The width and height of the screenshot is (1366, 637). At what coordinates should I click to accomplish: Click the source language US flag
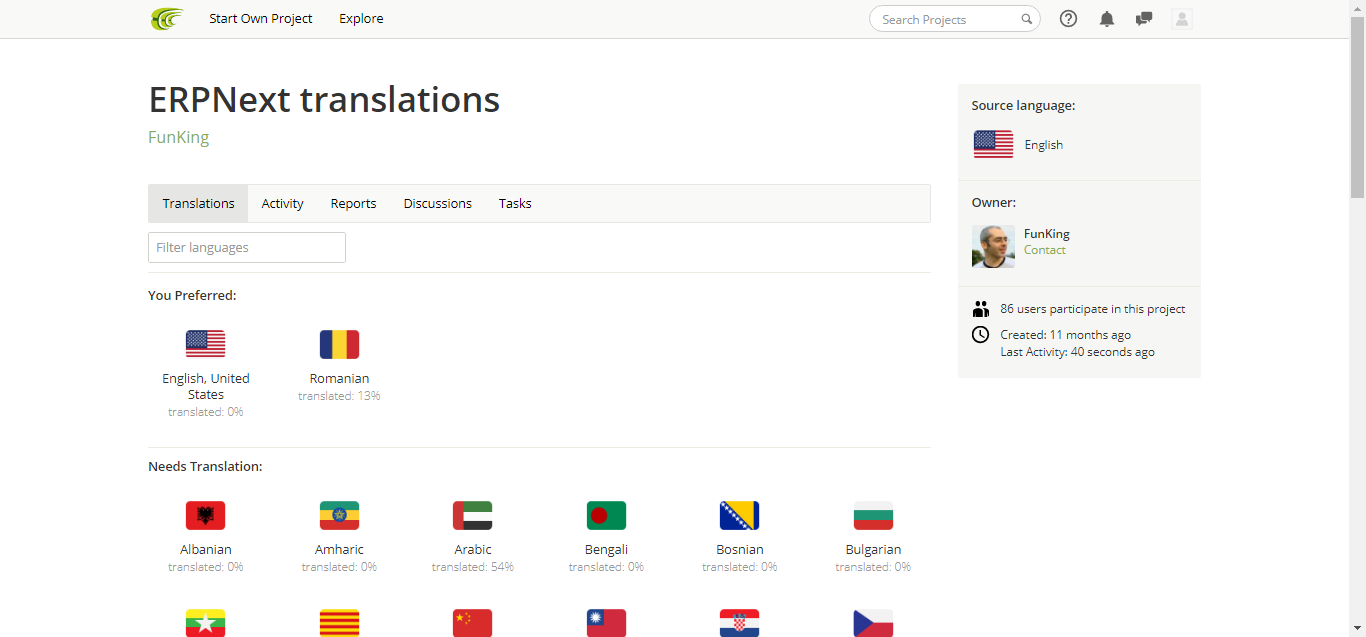993,144
